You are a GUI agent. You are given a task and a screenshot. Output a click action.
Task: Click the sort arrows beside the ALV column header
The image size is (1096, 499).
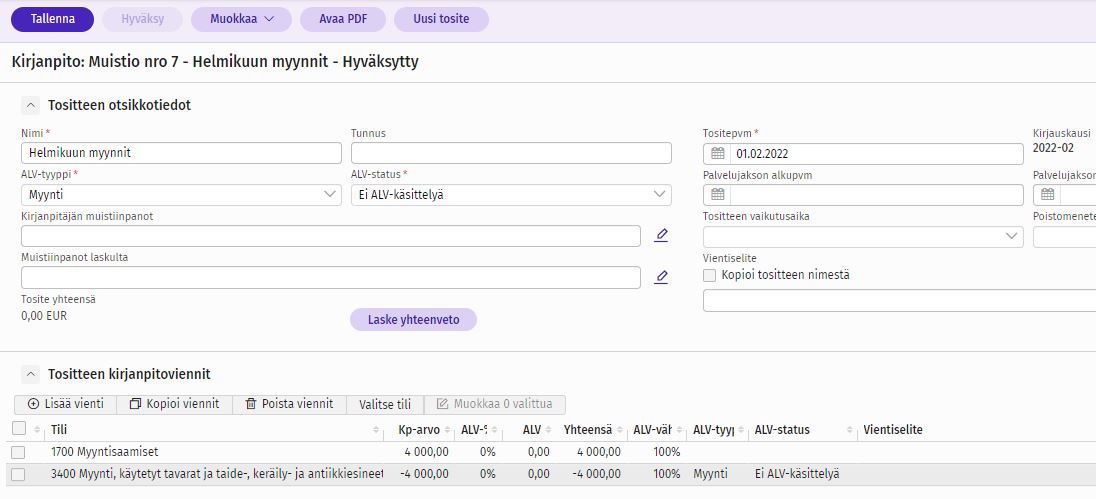[549, 431]
